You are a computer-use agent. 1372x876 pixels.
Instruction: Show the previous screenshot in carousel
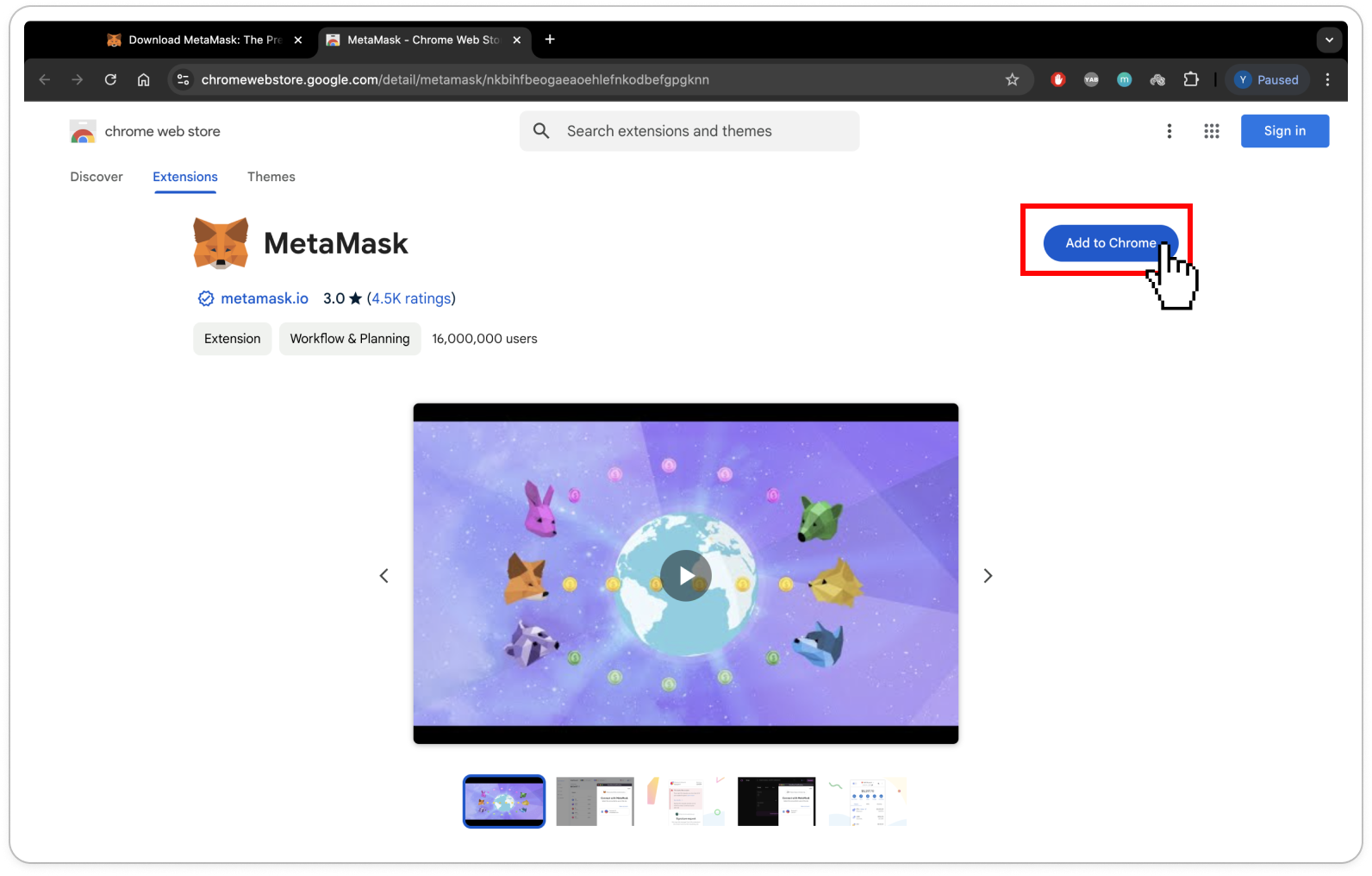coord(384,576)
